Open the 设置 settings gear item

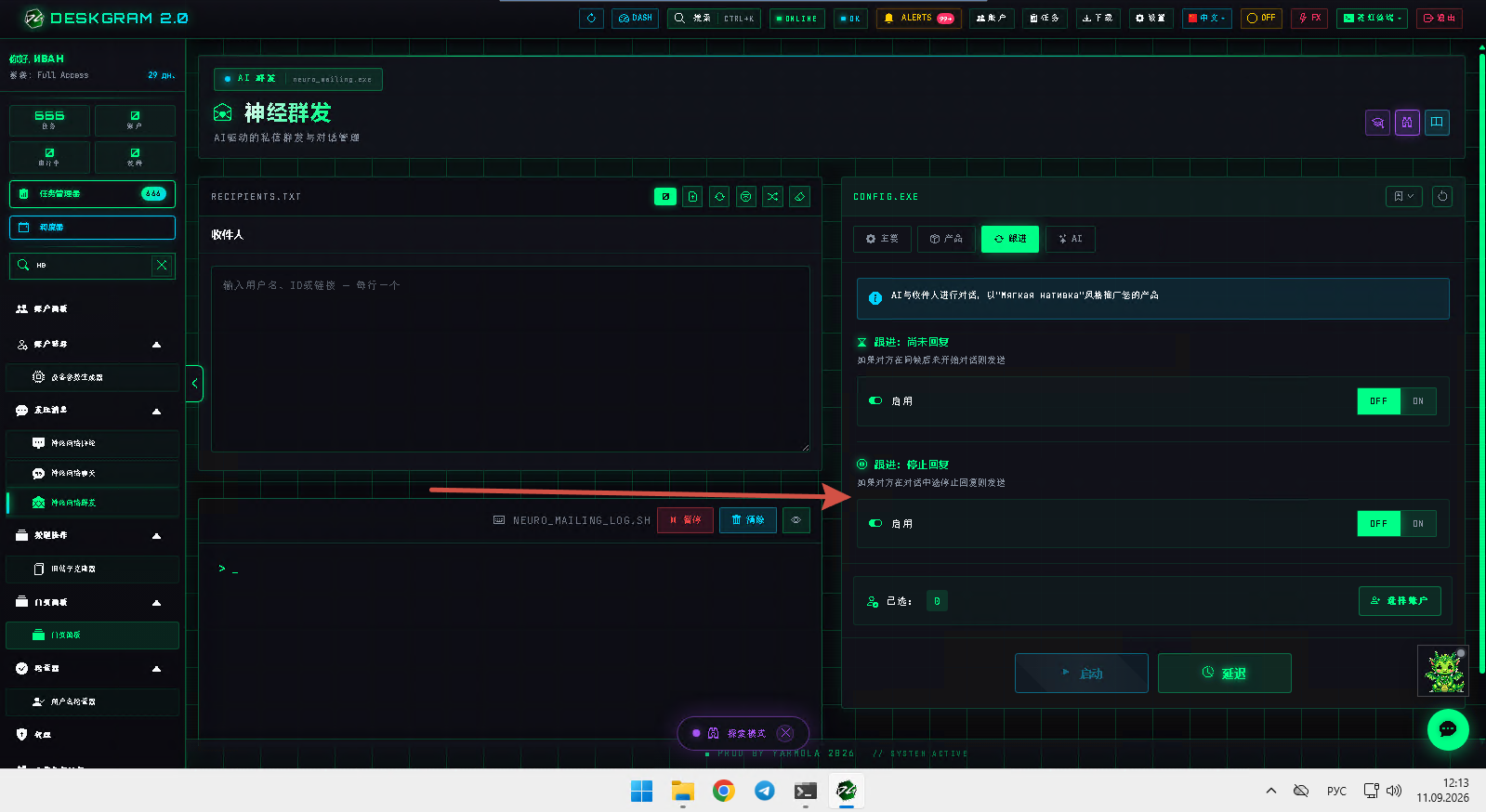pos(1150,18)
